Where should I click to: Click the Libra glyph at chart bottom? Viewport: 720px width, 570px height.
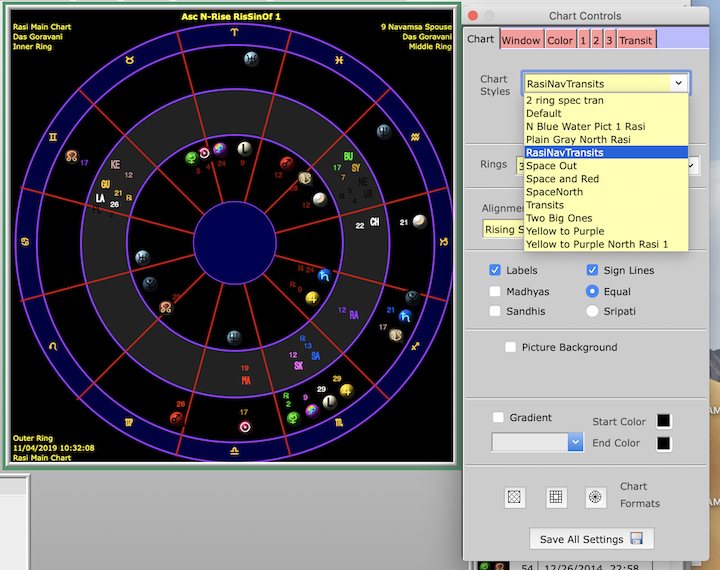[x=235, y=451]
